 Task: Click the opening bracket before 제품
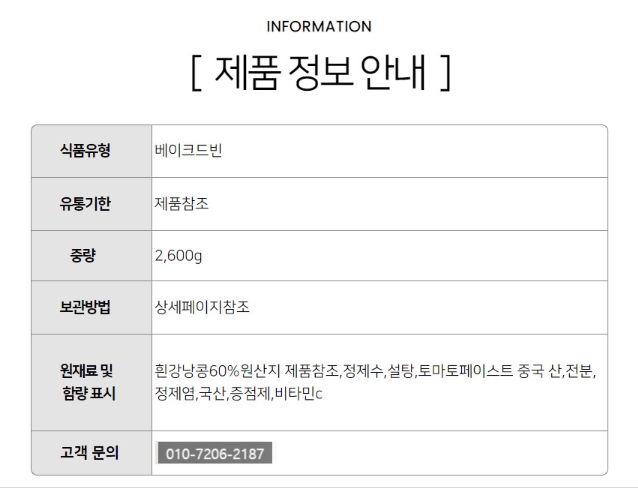pos(196,73)
